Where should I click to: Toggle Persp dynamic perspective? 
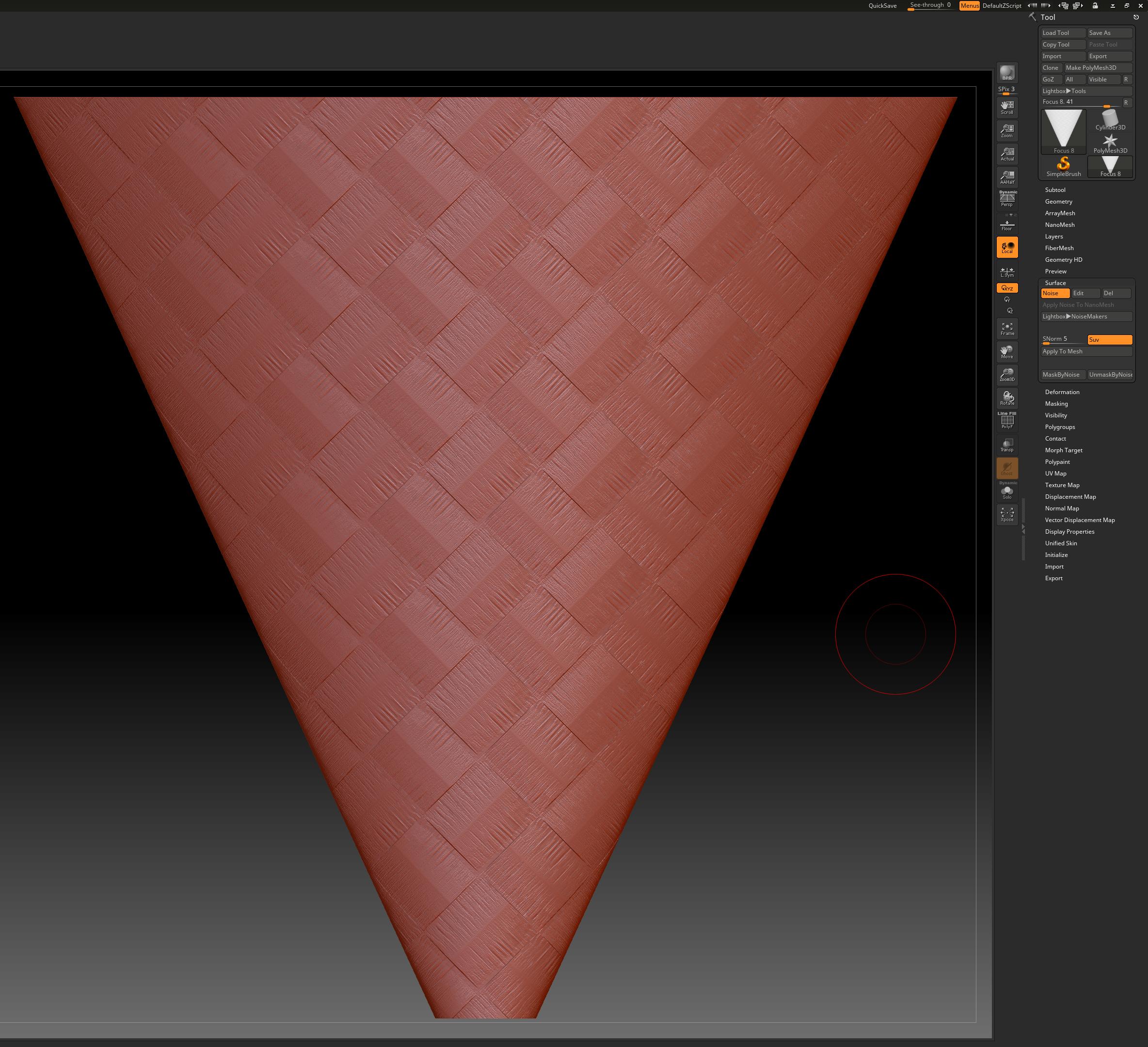(x=1007, y=199)
